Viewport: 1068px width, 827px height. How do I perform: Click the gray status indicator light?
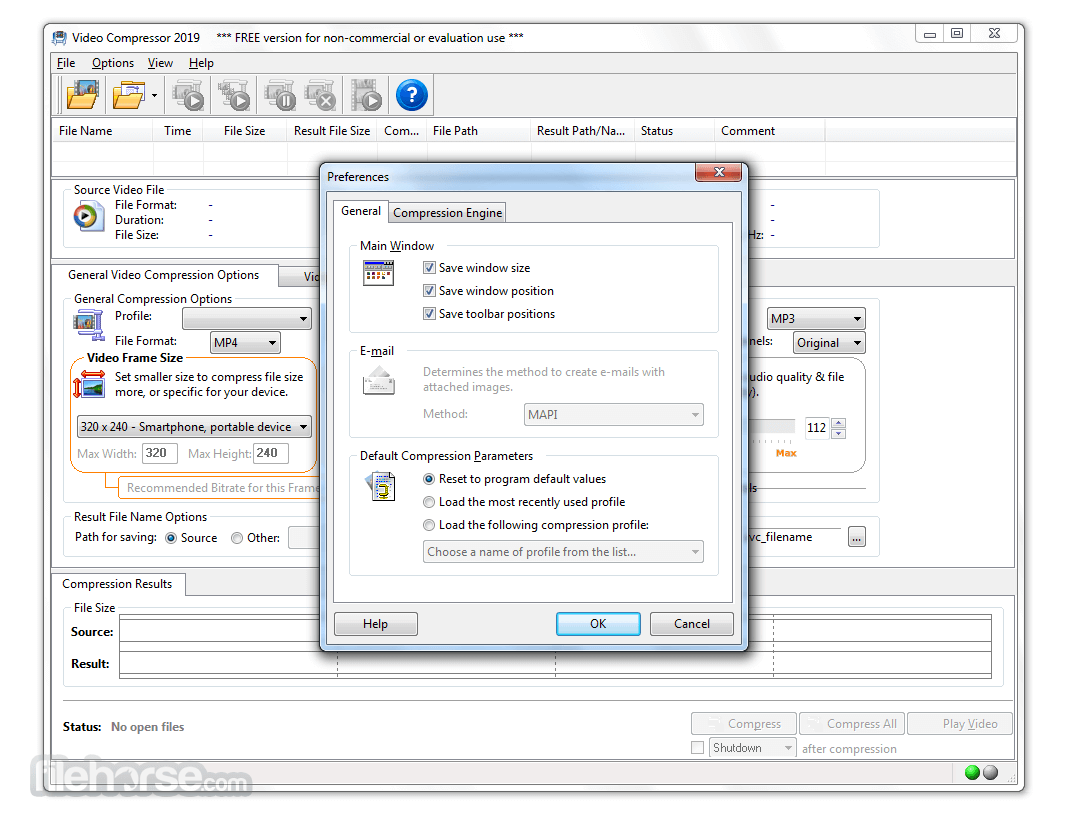pyautogui.click(x=990, y=772)
